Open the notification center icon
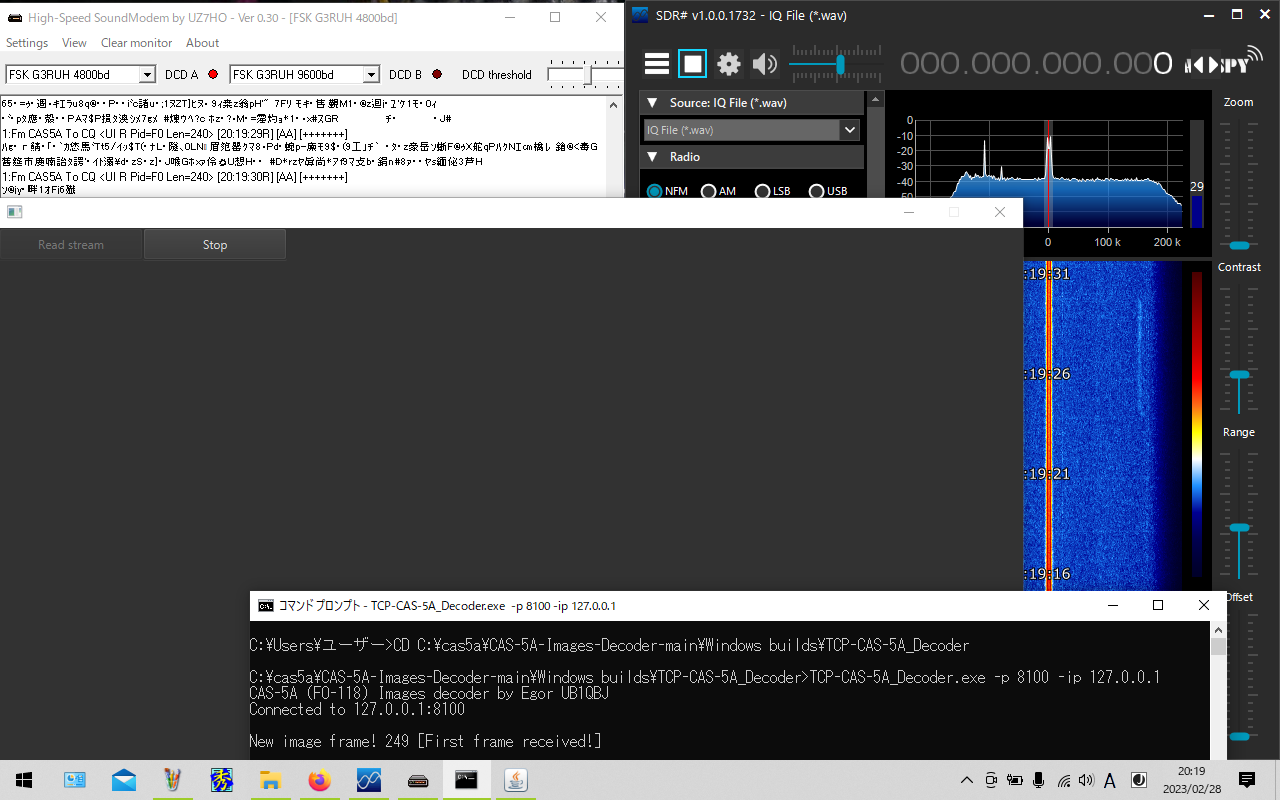 click(x=1247, y=780)
